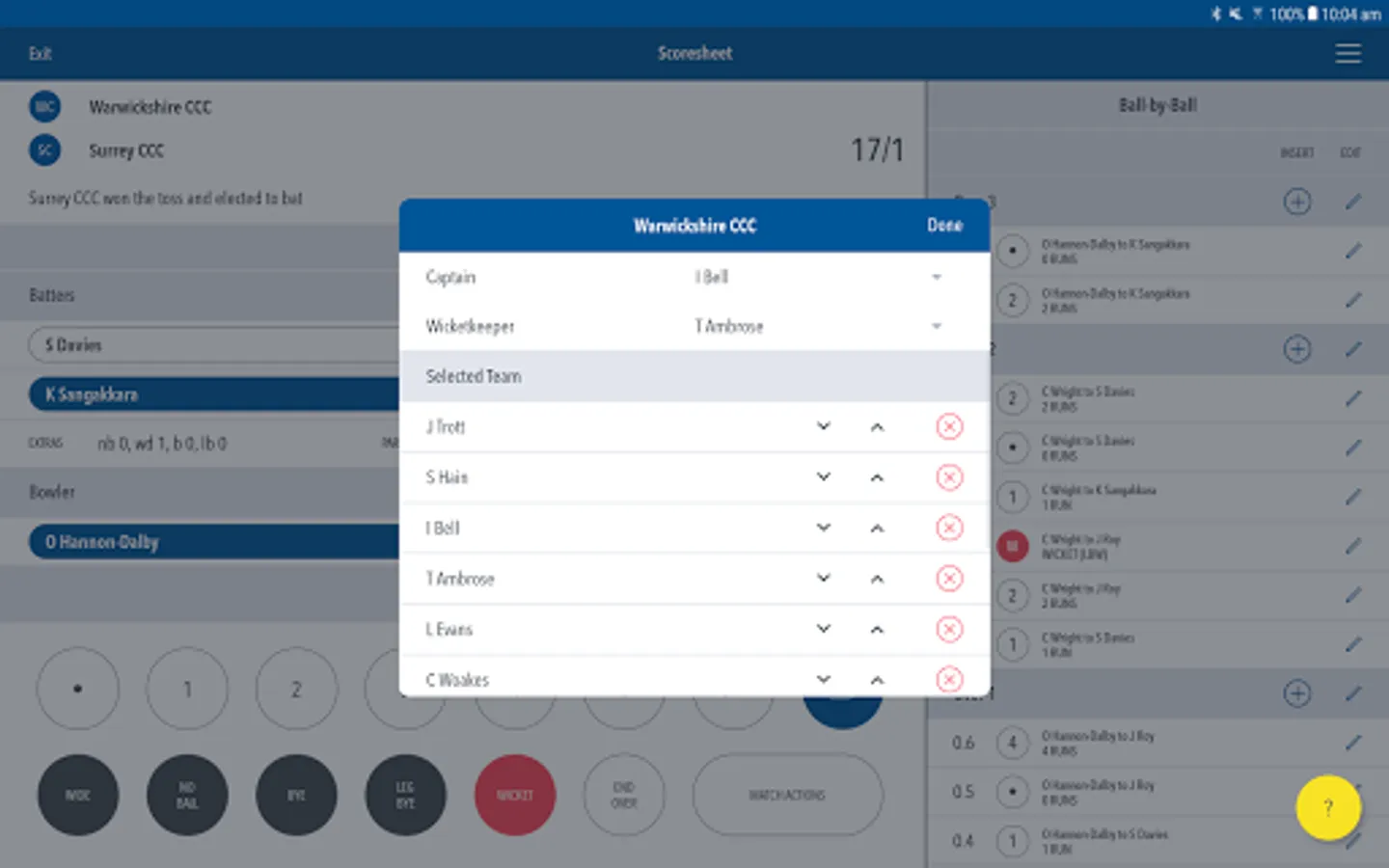Tap the Selected Team section header
Viewport: 1389px width, 868px height.
tap(694, 376)
